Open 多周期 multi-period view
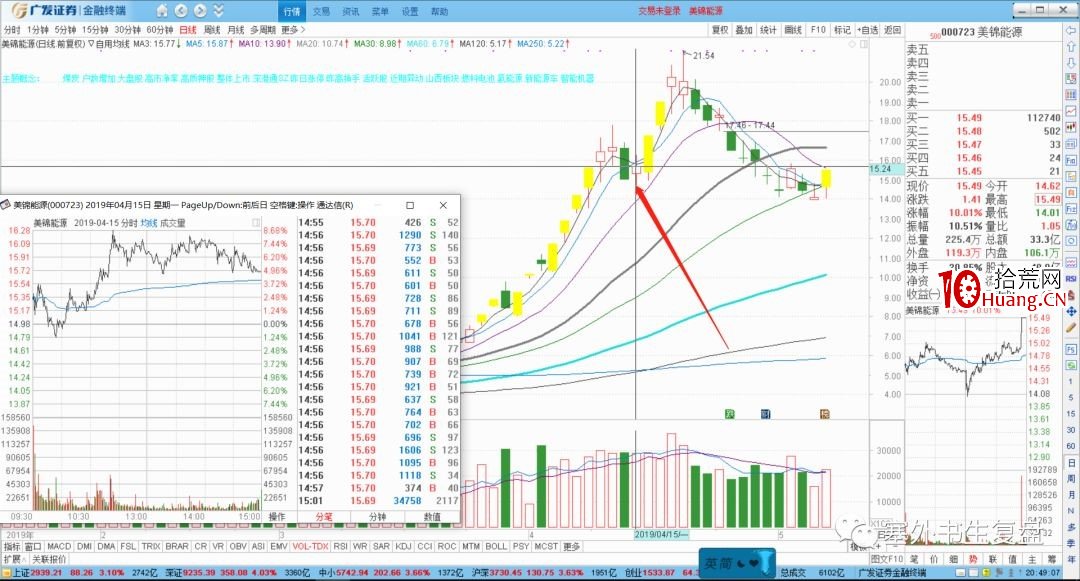This screenshot has height=581, width=1080. pyautogui.click(x=262, y=30)
